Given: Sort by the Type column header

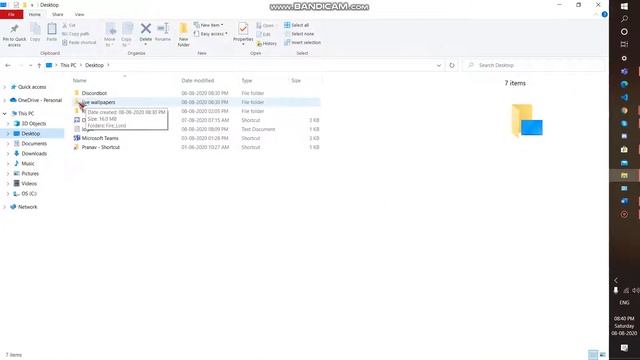Looking at the screenshot, I should pyautogui.click(x=247, y=81).
